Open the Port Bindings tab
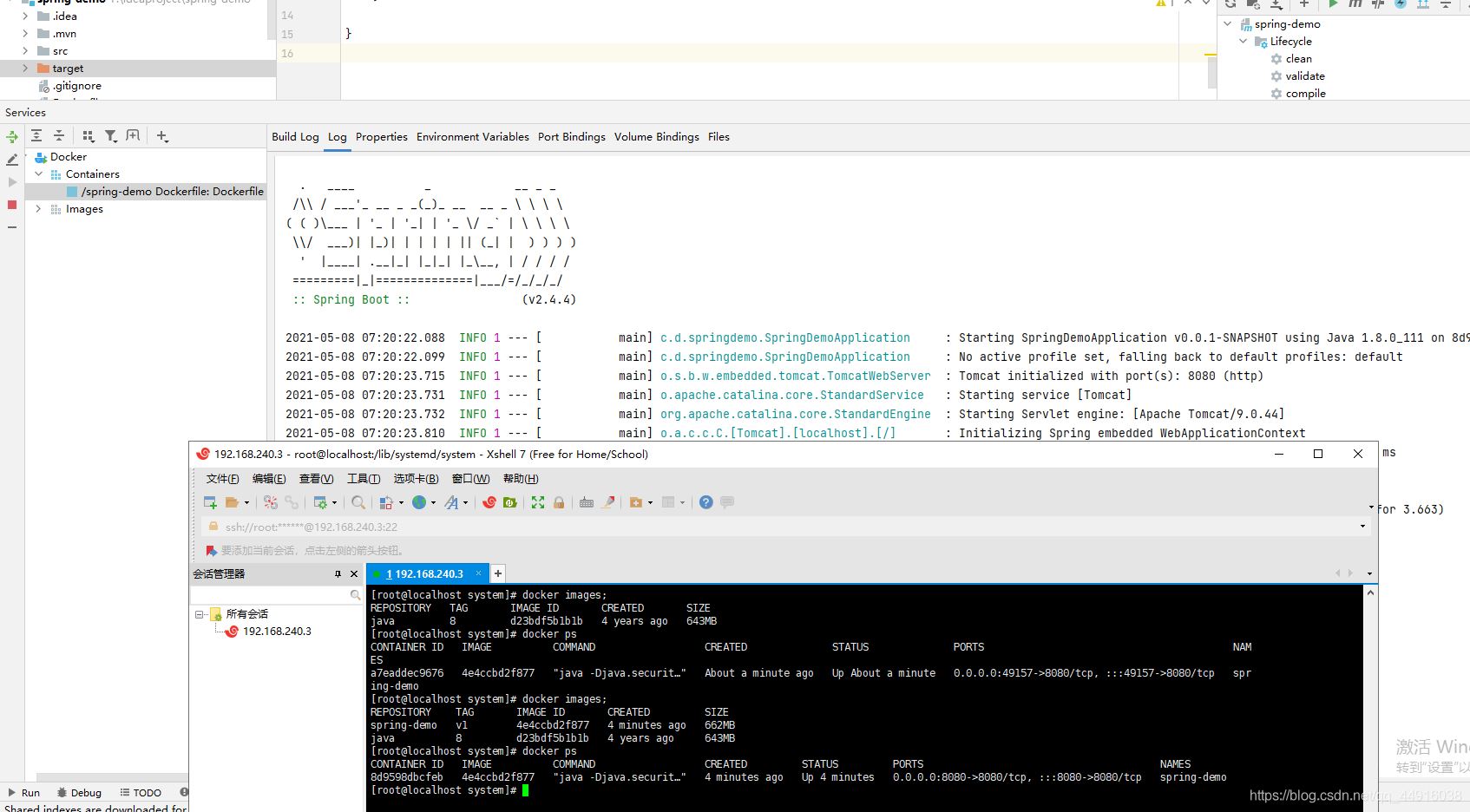The height and width of the screenshot is (812, 1470). pos(571,137)
